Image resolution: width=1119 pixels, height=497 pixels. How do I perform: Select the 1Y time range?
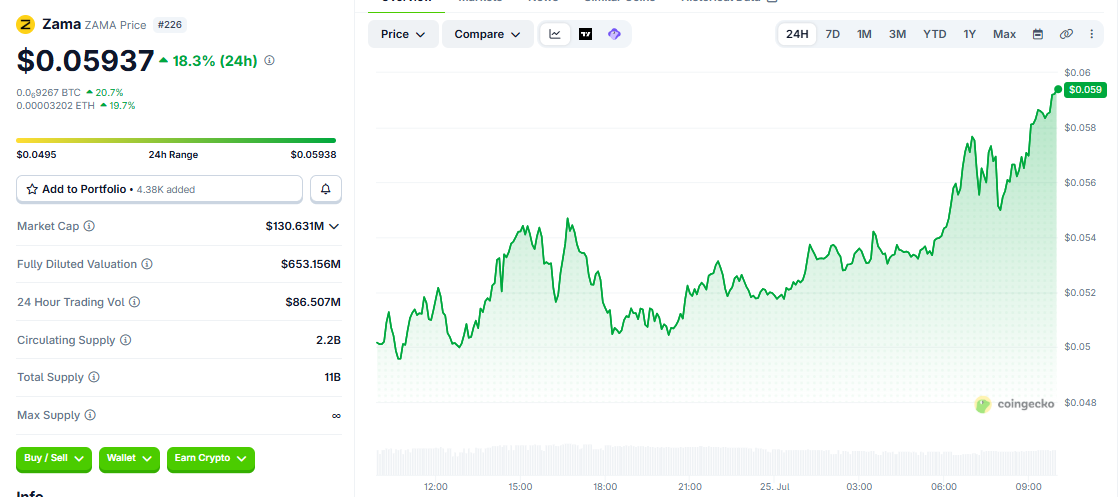[969, 34]
